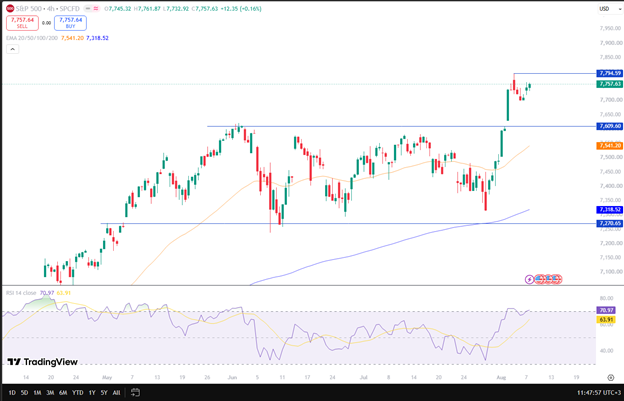Screen dimensions: 624x401
Task: Click the RSI 14 close indicator label
Action: pos(21,293)
